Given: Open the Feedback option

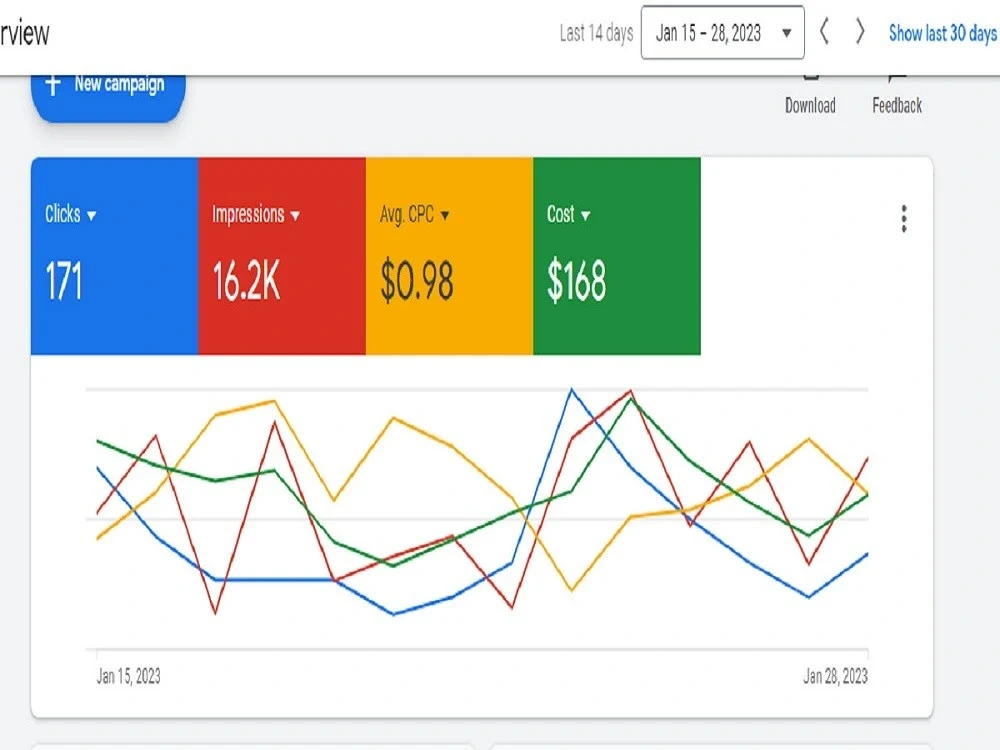Looking at the screenshot, I should [897, 96].
